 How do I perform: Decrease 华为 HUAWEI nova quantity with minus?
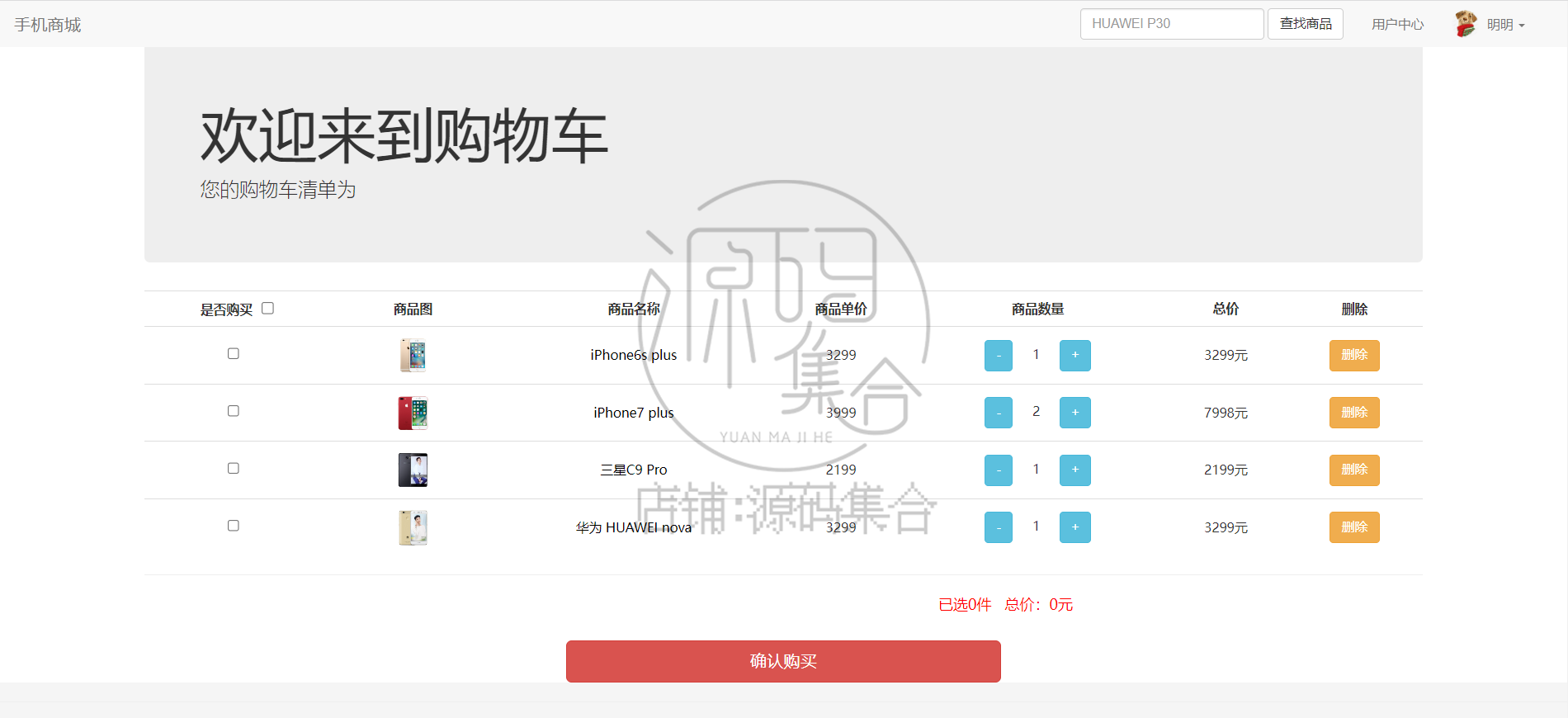click(x=999, y=527)
